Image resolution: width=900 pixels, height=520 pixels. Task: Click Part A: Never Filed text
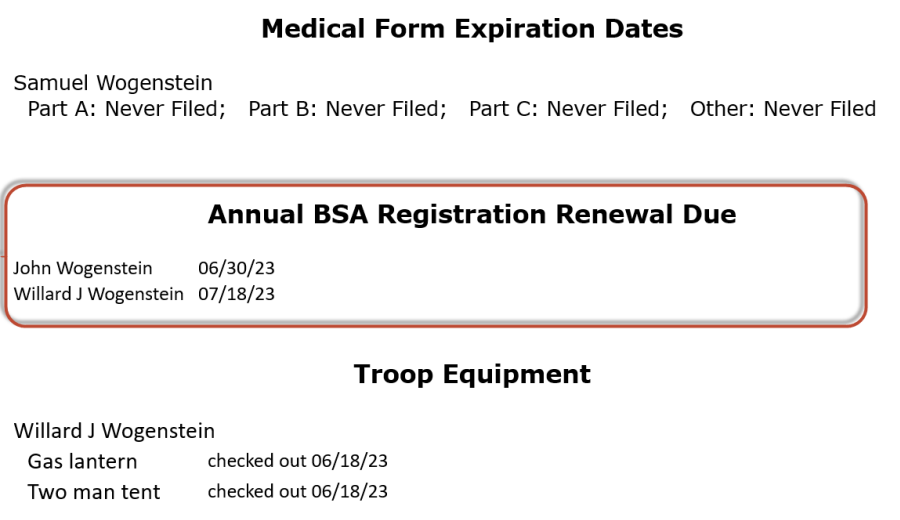coord(126,108)
